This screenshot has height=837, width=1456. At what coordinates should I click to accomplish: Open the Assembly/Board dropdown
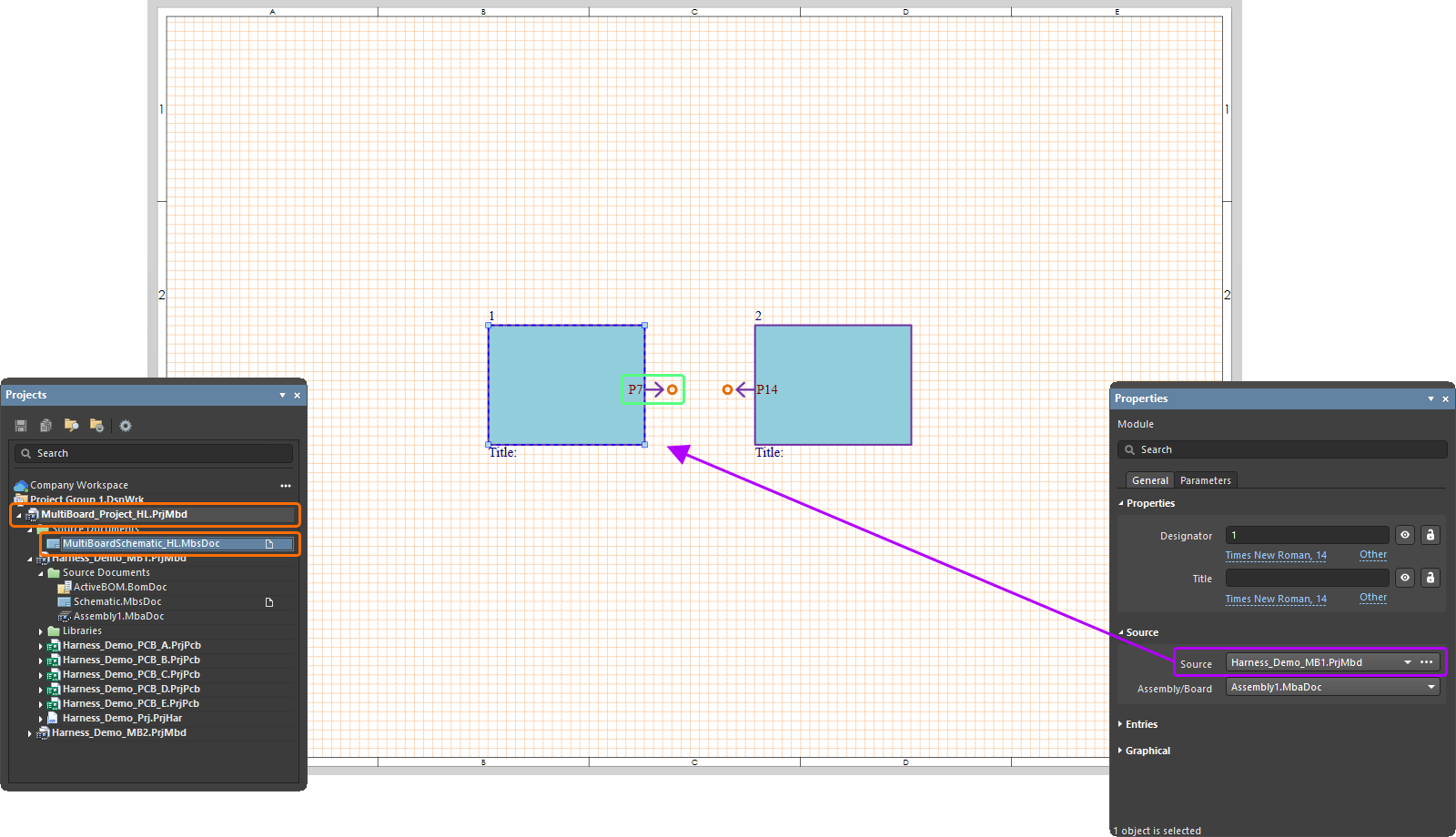[x=1431, y=687]
